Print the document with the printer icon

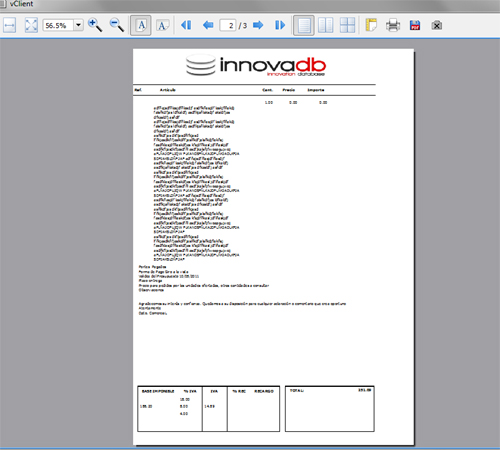coord(393,25)
